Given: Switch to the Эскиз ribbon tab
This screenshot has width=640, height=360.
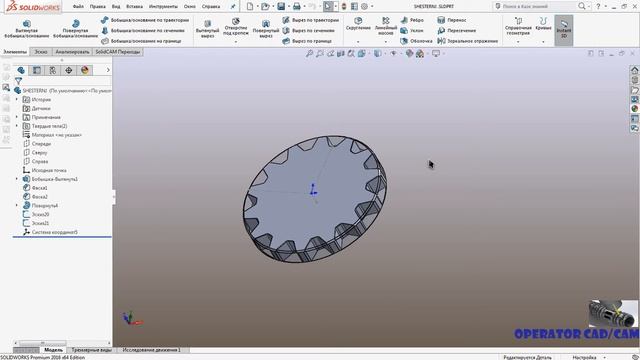Looking at the screenshot, I should tap(41, 52).
